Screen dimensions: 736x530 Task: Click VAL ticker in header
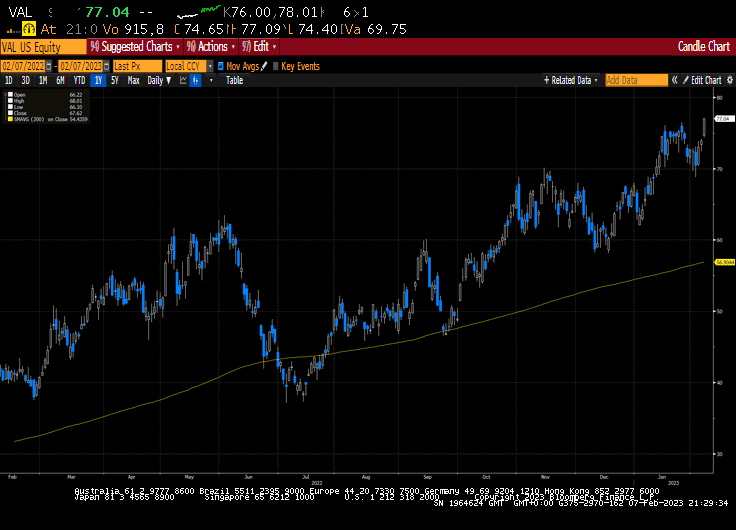20,12
